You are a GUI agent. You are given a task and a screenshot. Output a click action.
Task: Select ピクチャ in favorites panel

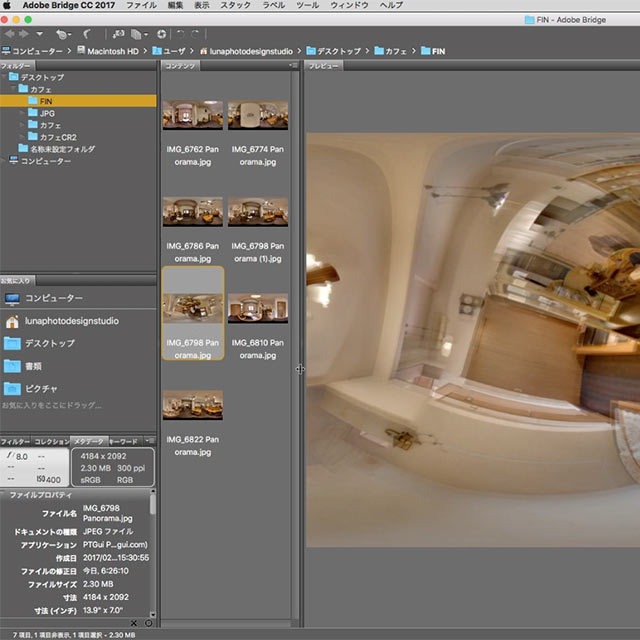tap(41, 388)
